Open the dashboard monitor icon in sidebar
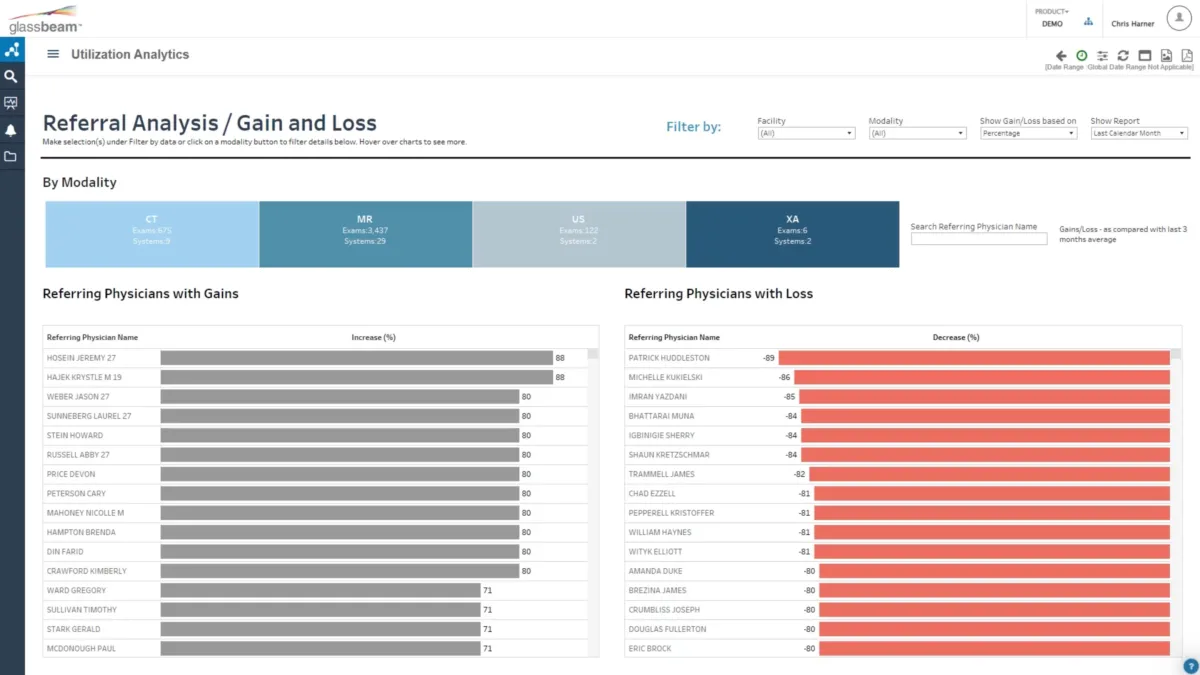Screen dimensions: 1200x675 point(12,103)
